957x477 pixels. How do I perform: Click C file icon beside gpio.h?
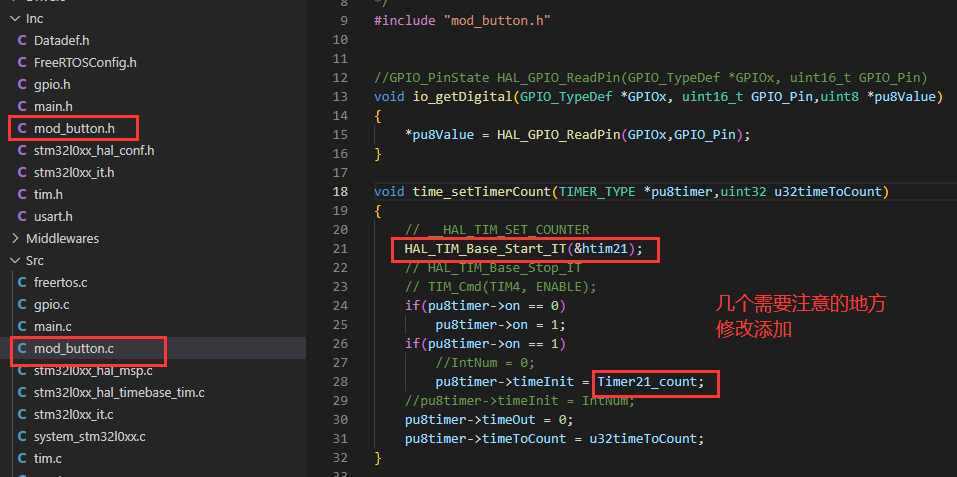(x=23, y=84)
